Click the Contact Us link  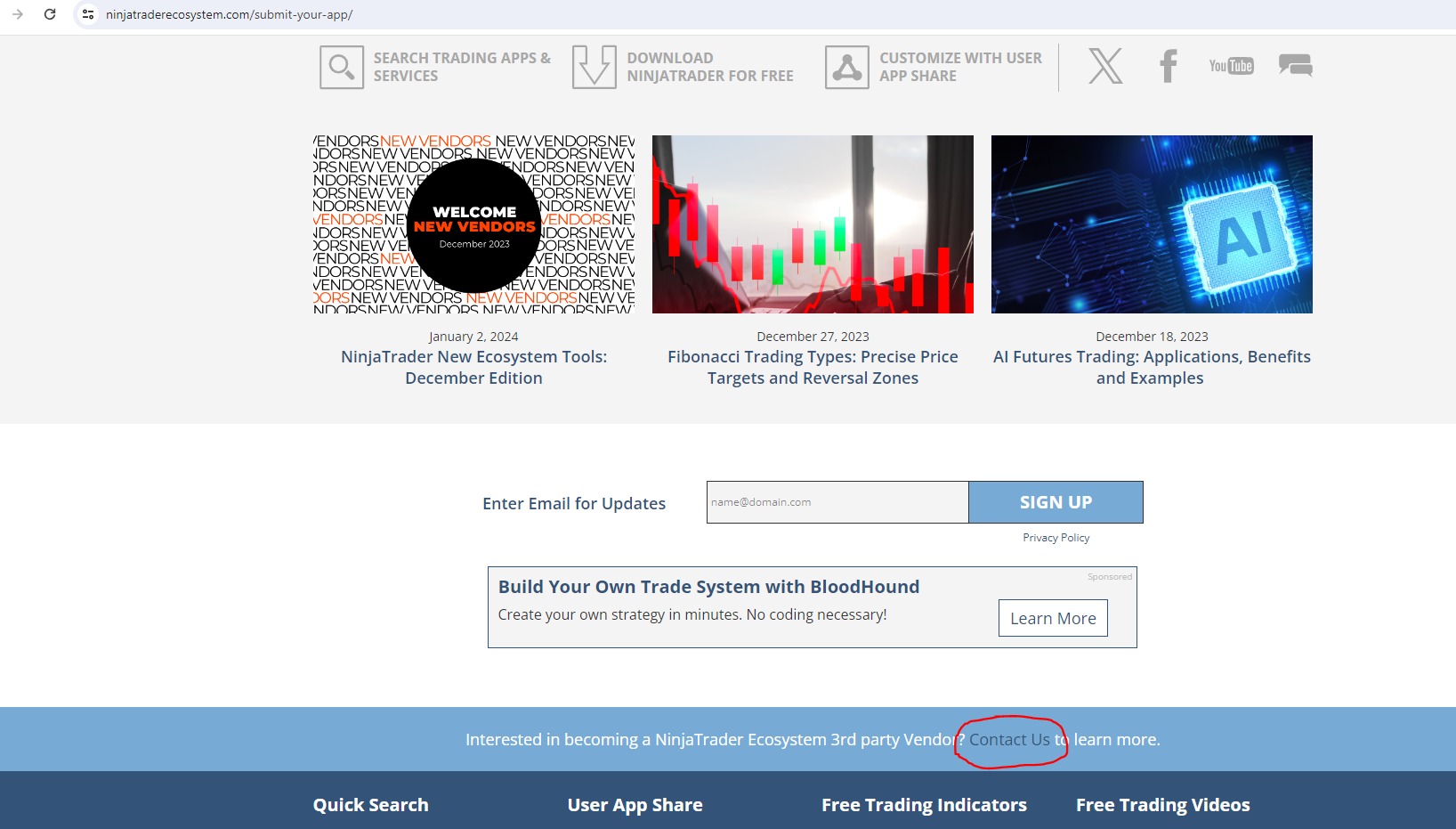click(1009, 740)
